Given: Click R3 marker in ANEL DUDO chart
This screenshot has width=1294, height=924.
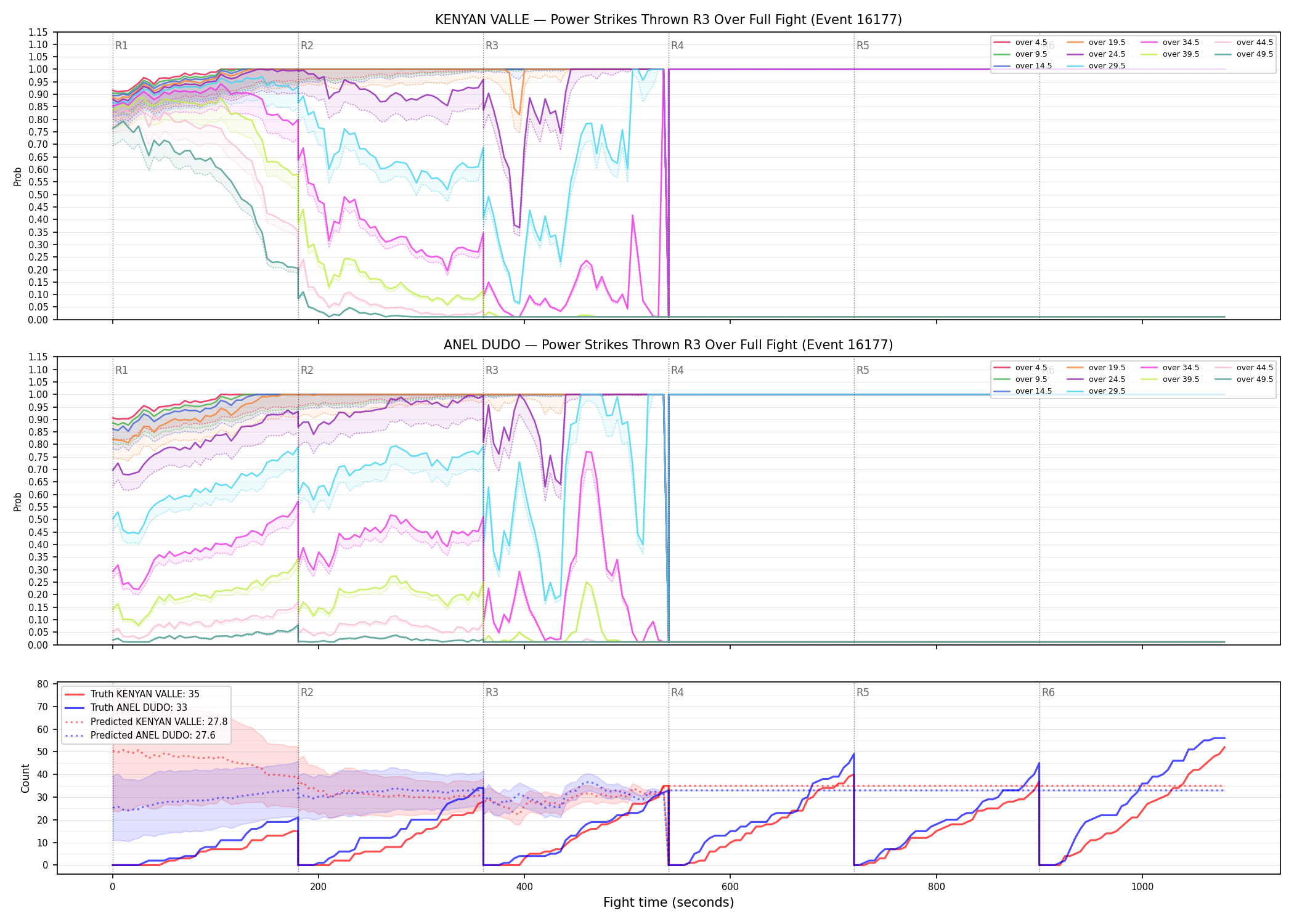Looking at the screenshot, I should [492, 370].
